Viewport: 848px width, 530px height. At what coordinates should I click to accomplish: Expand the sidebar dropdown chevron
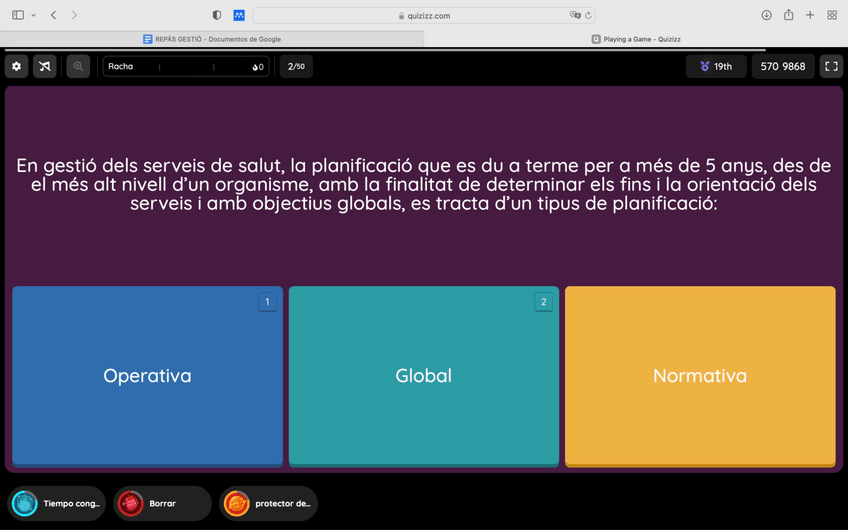pyautogui.click(x=33, y=15)
